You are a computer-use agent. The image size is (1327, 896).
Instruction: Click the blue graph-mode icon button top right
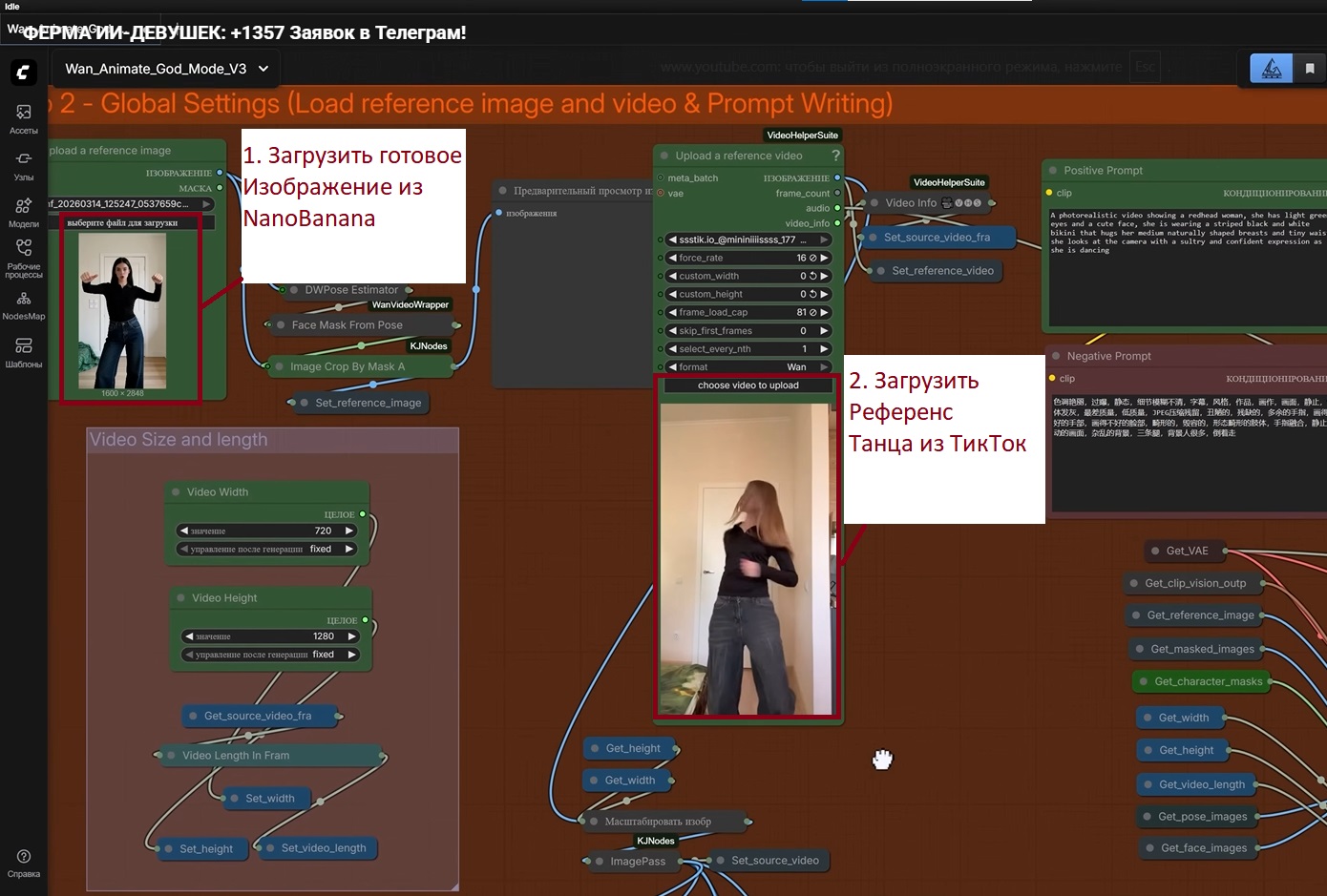point(1272,69)
